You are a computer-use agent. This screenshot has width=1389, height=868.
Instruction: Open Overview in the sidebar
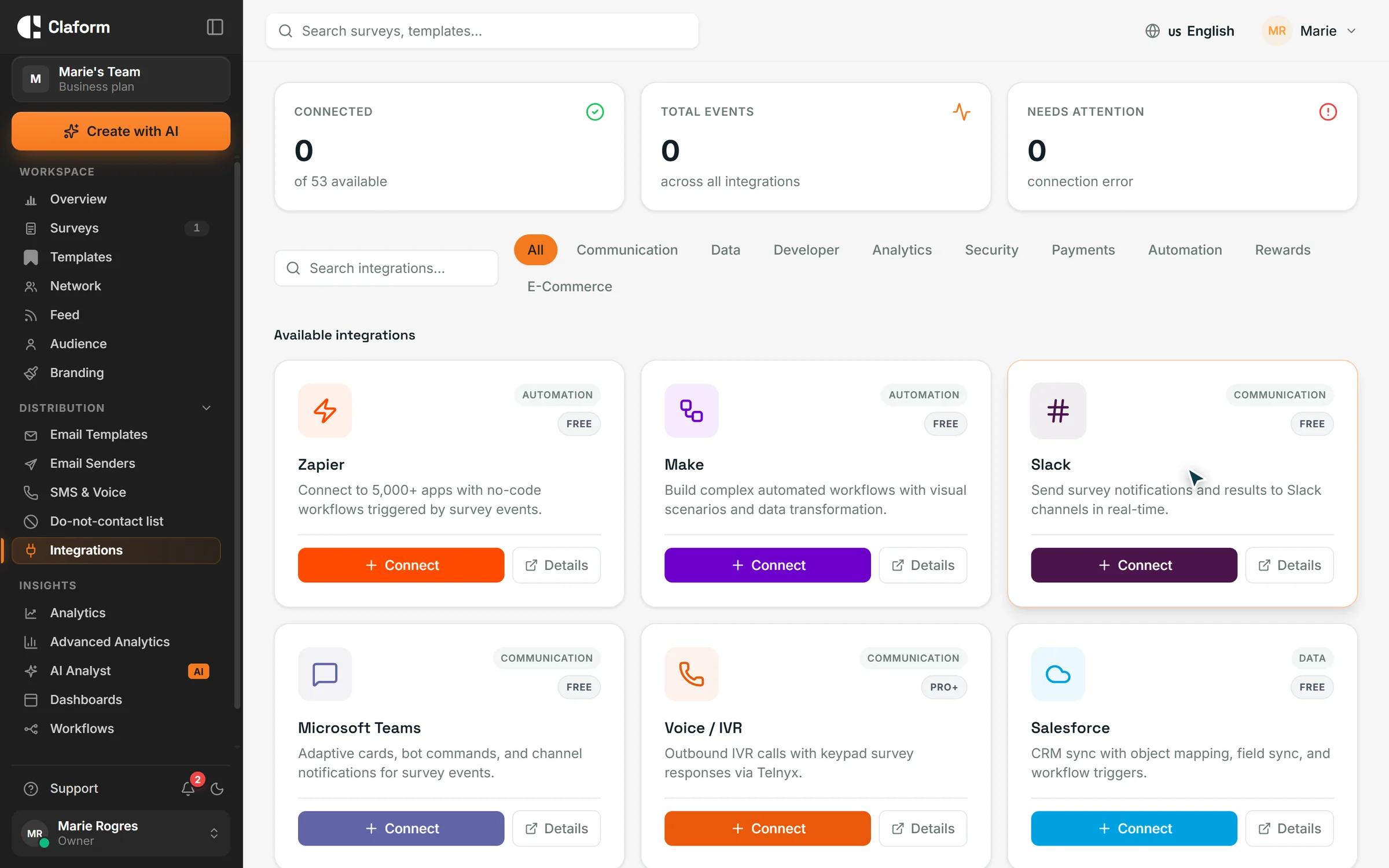pos(116,199)
